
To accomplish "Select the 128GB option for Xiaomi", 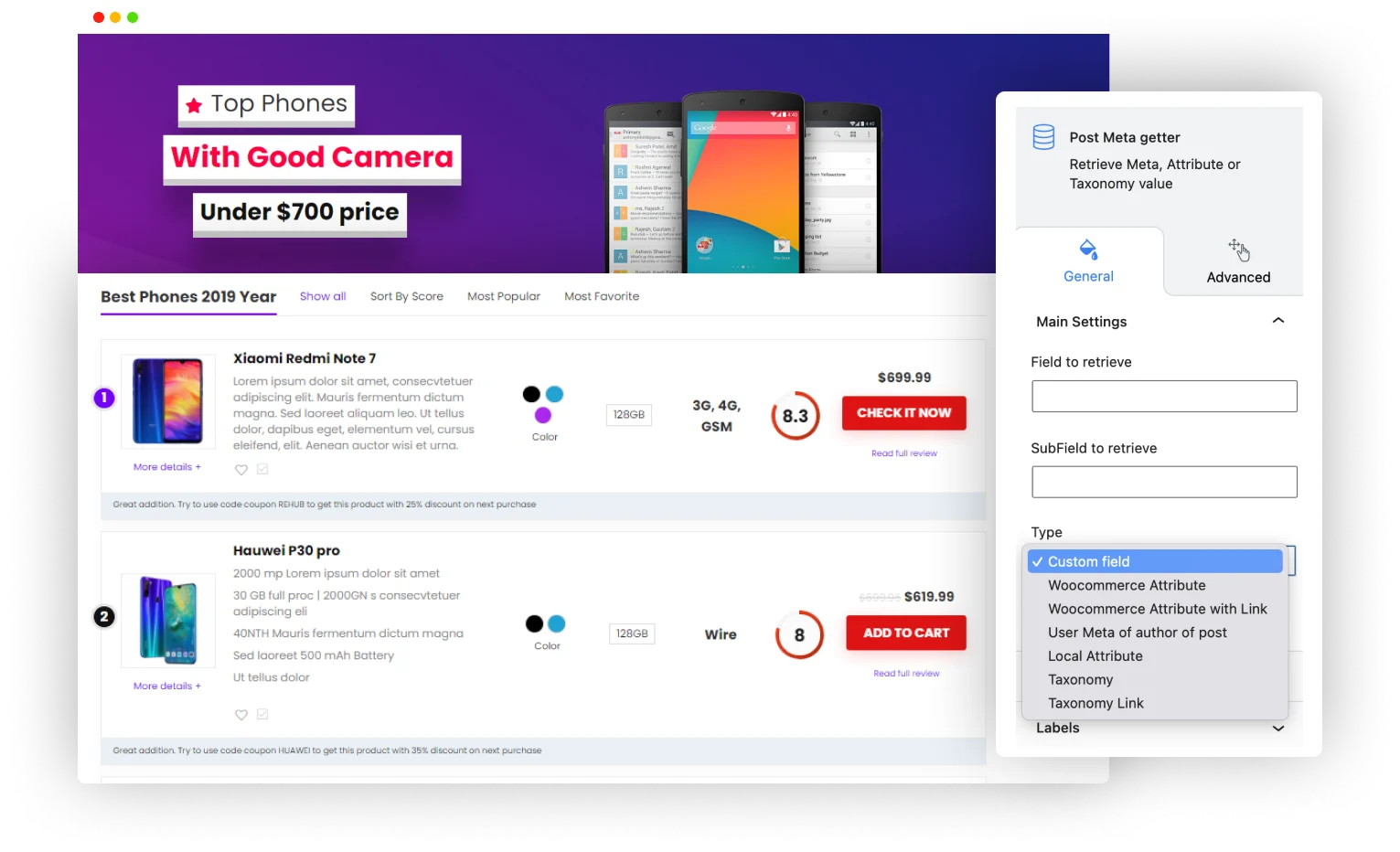I will coord(629,415).
